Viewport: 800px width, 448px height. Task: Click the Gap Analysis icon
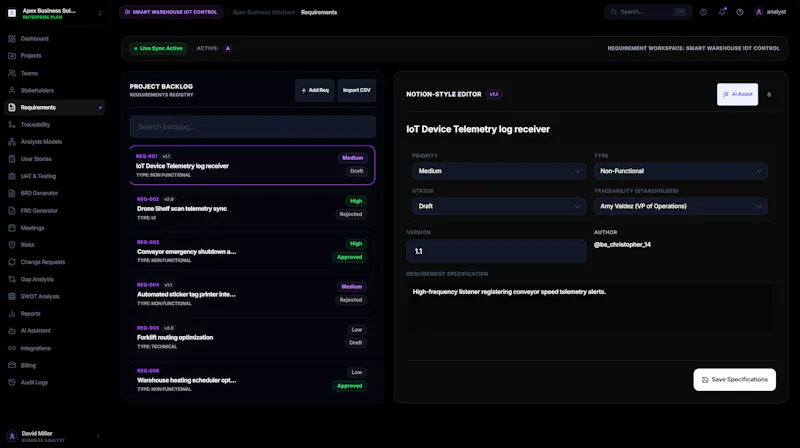tap(12, 279)
